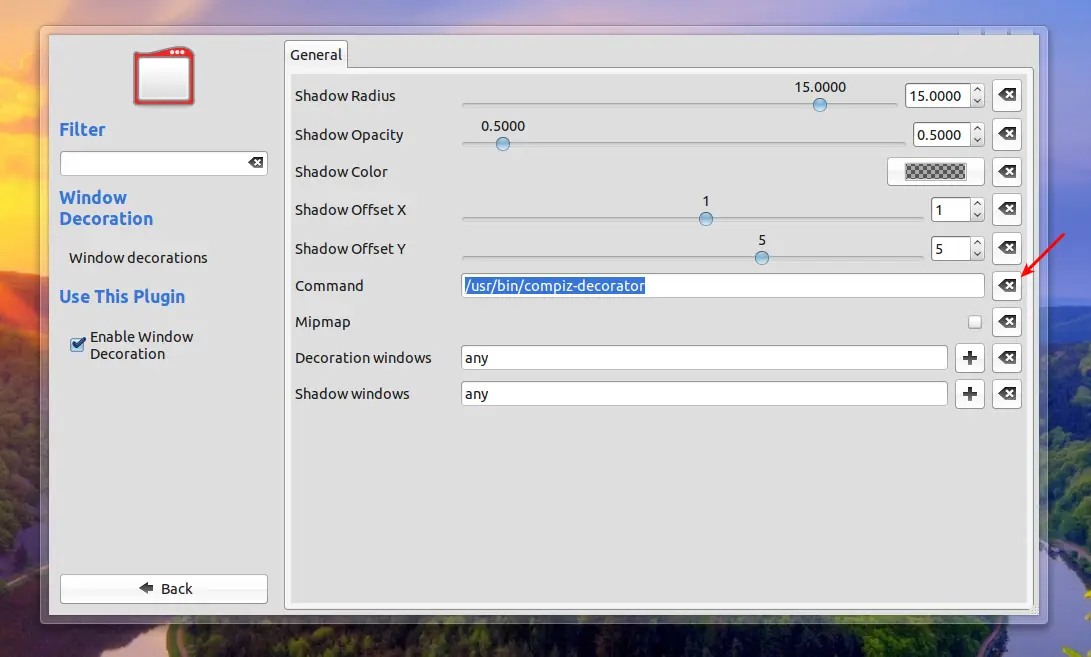Image resolution: width=1091 pixels, height=657 pixels.
Task: Increase Shadow Opacity with the spinner arrow
Action: point(978,129)
